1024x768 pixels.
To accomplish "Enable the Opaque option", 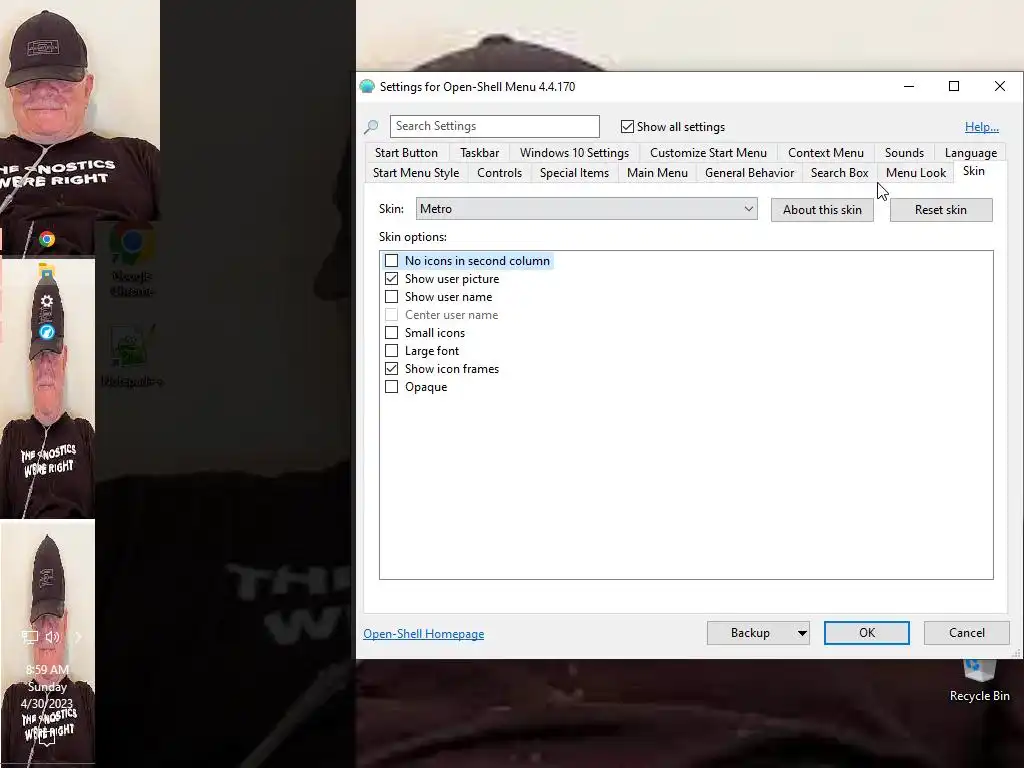I will pos(391,387).
